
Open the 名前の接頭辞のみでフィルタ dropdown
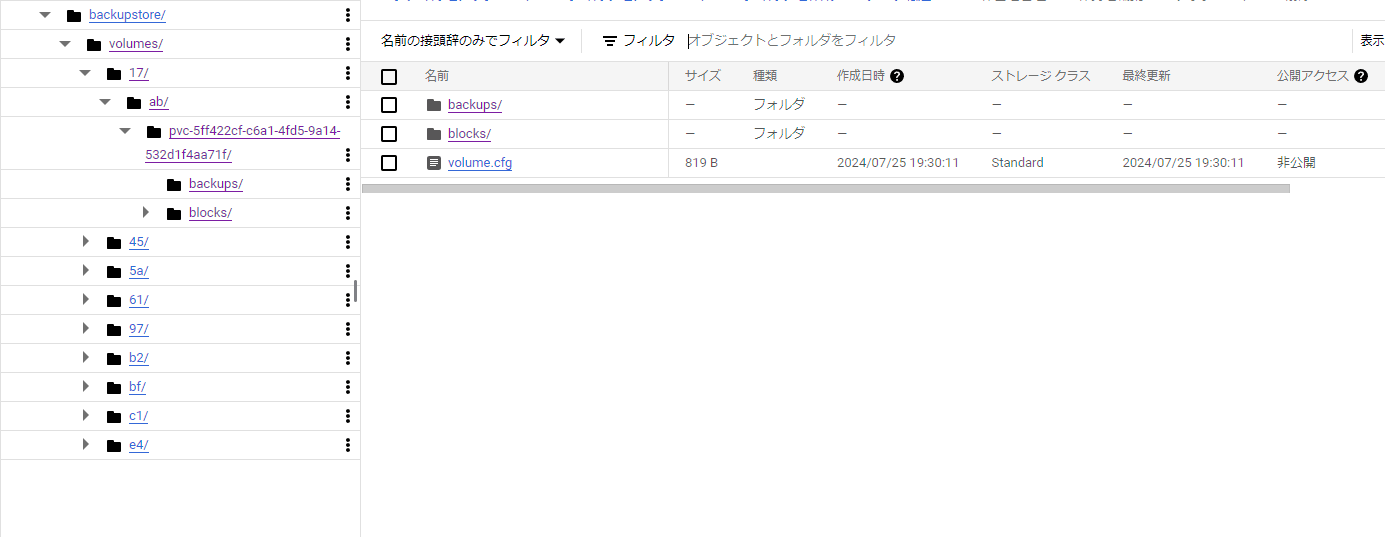[x=473, y=41]
